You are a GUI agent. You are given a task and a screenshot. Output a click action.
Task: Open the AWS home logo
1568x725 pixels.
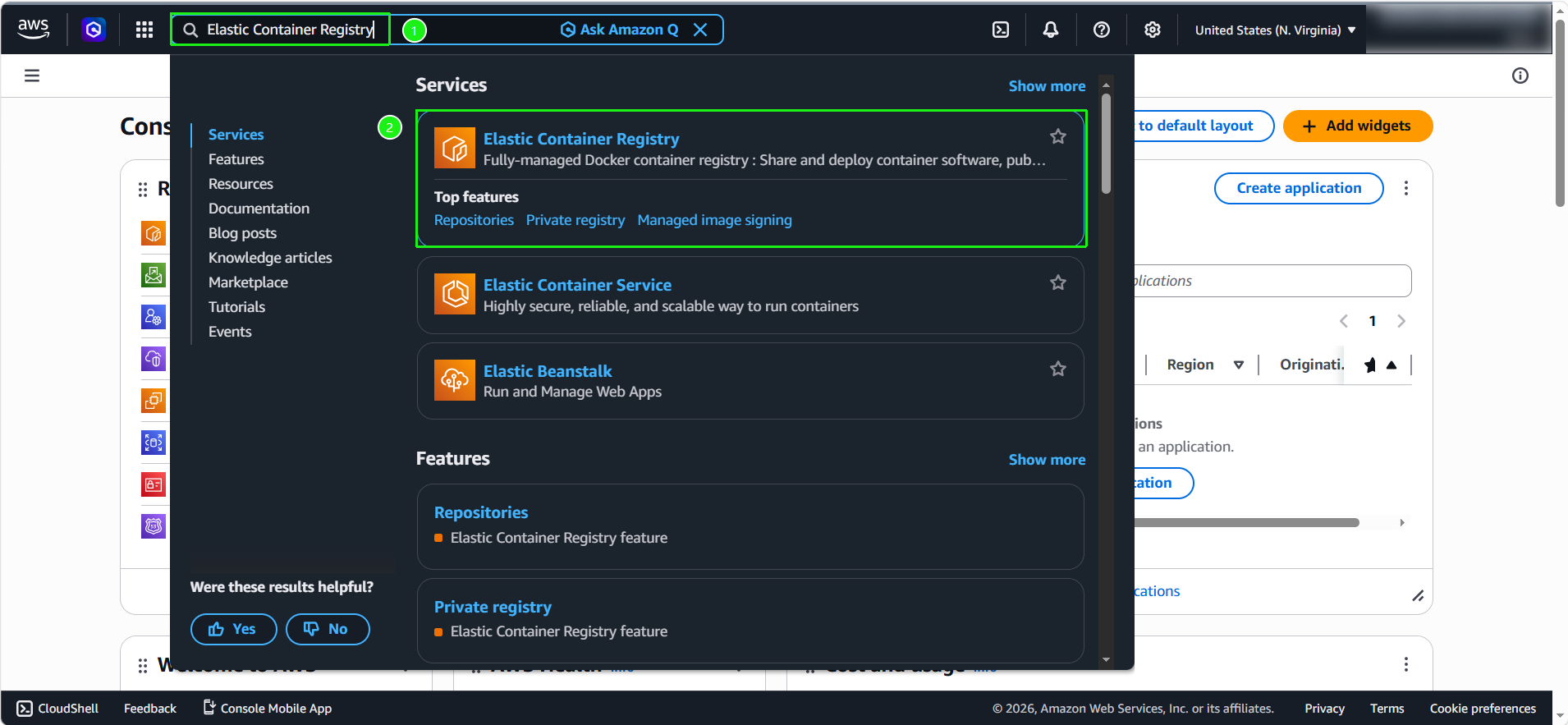(x=34, y=30)
